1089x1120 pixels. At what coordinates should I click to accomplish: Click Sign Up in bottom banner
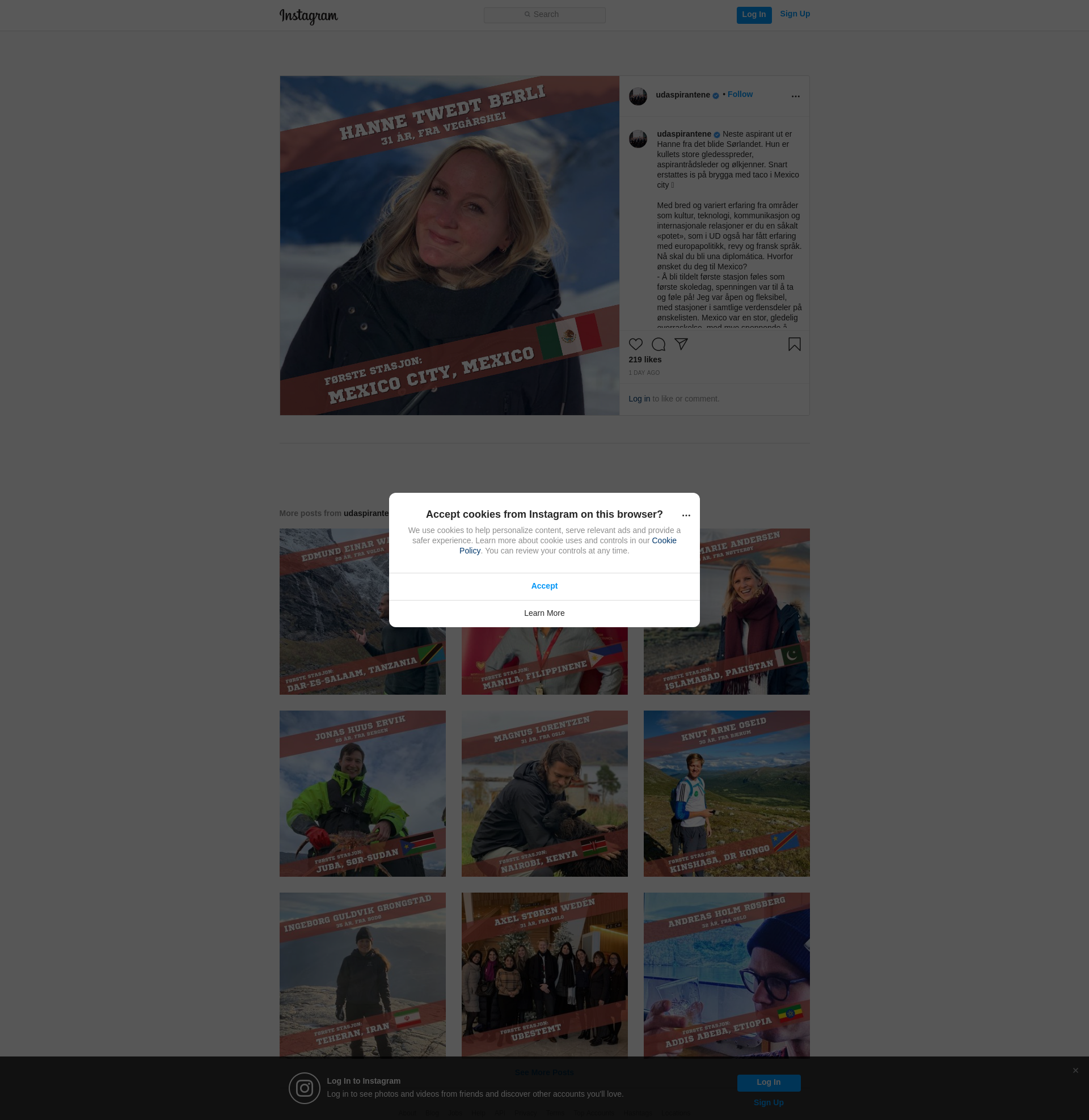(x=768, y=1102)
